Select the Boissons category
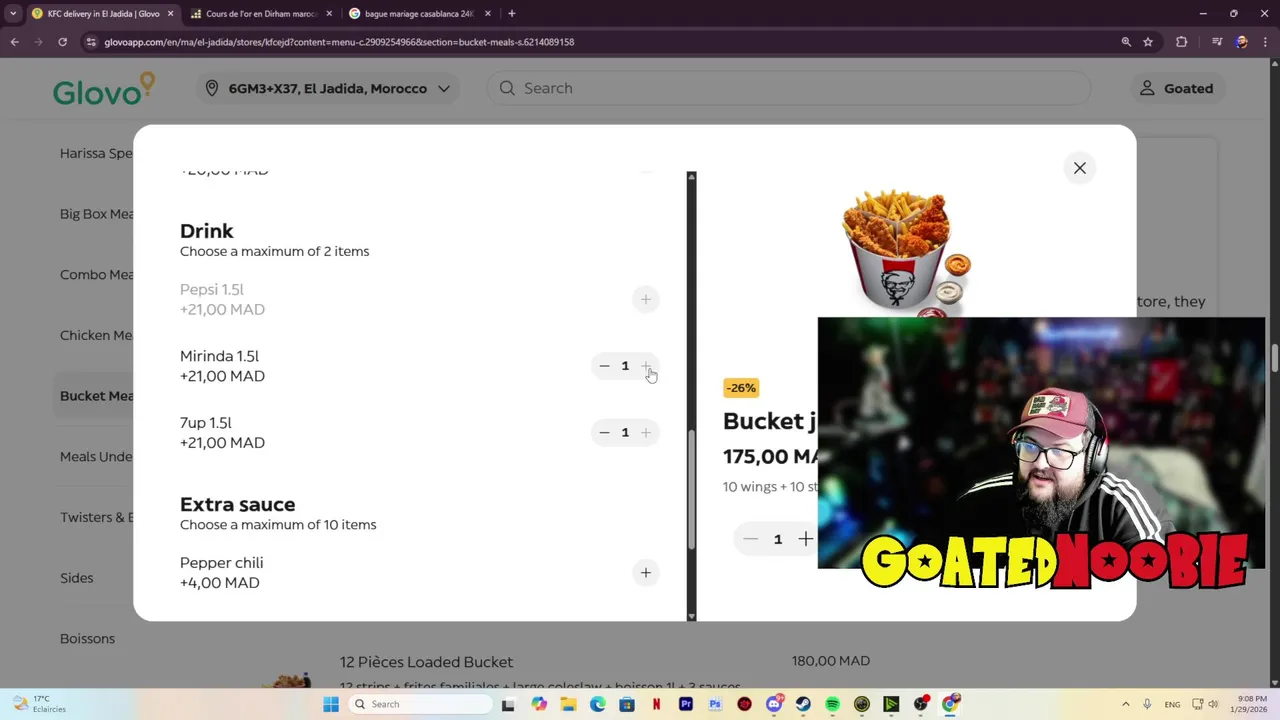This screenshot has width=1280, height=720. pos(87,639)
